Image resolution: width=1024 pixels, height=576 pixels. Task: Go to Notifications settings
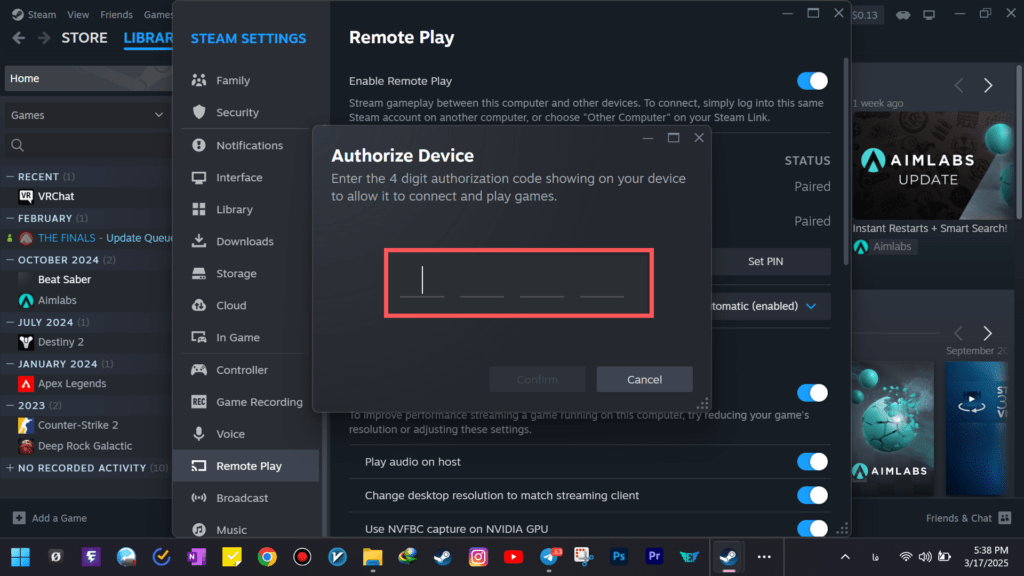pos(249,146)
